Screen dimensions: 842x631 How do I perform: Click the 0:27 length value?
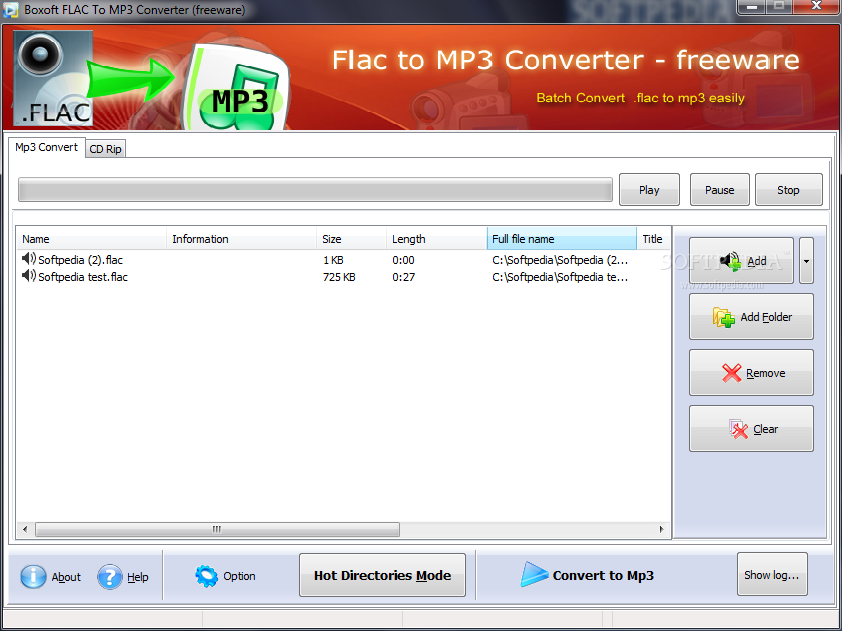coord(403,277)
